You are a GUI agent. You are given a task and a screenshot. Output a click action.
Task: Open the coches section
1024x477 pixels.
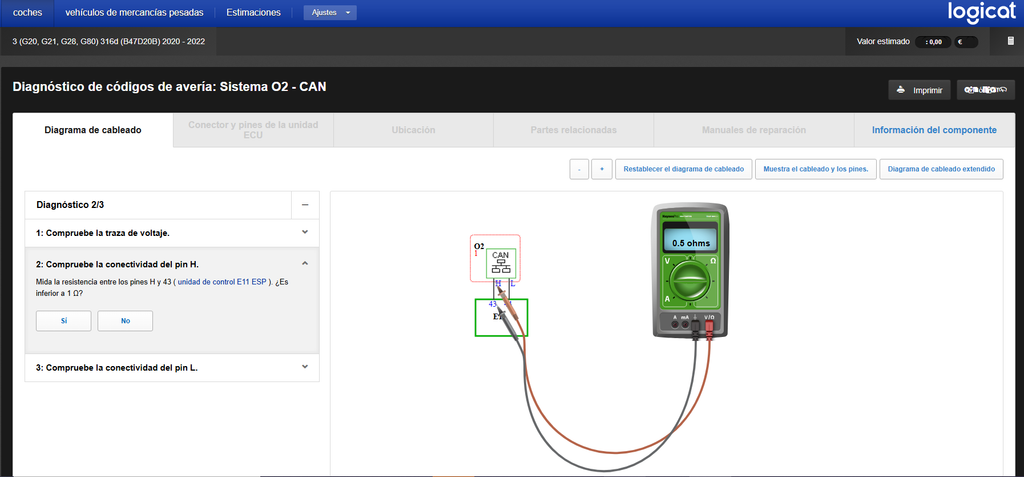pos(27,12)
